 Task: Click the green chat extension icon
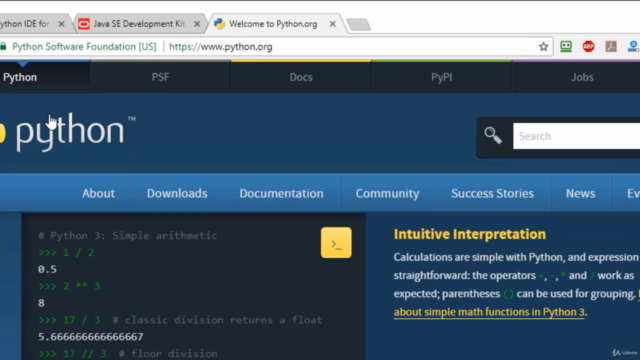point(566,46)
